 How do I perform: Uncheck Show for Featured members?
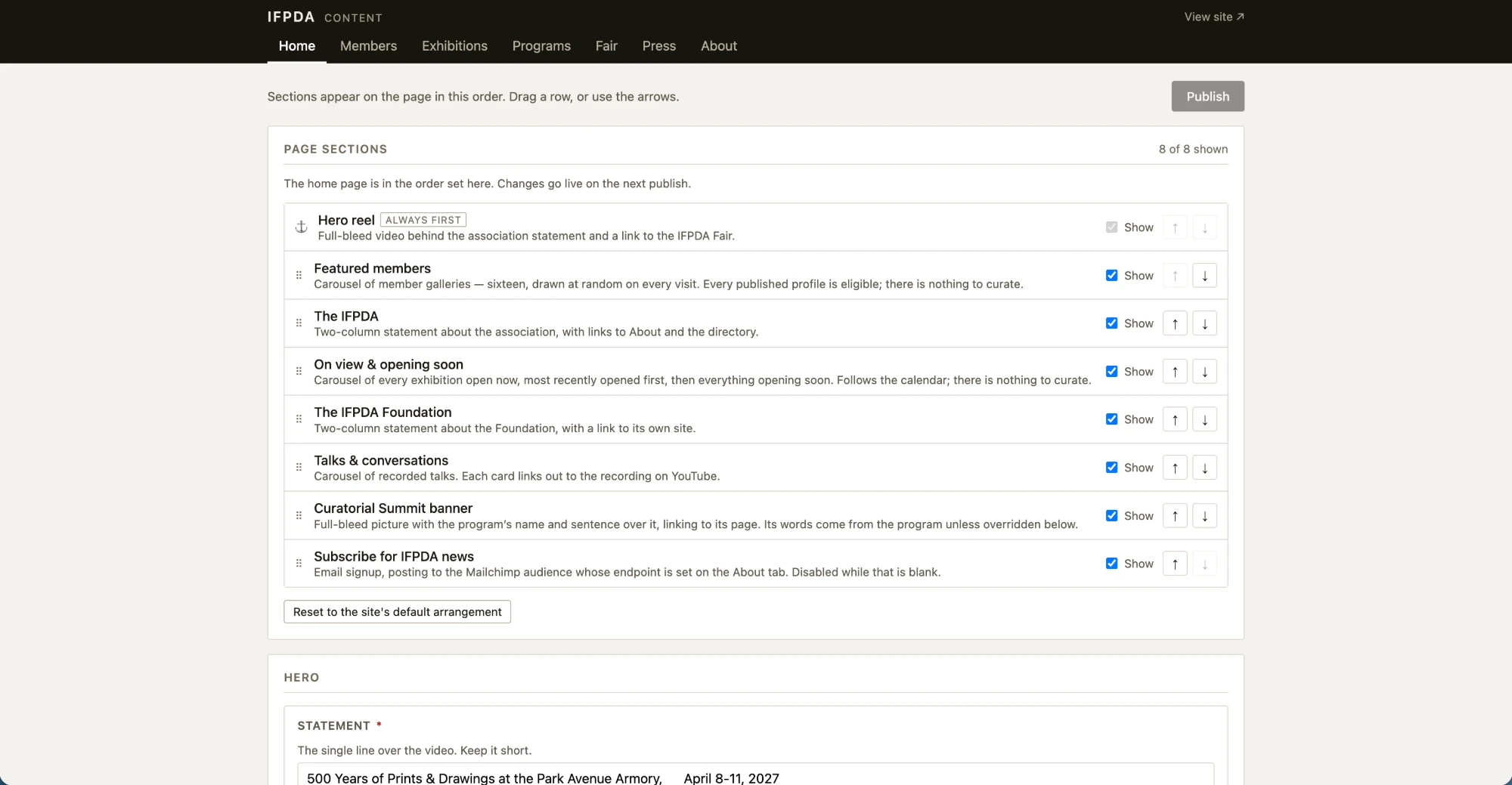pos(1111,276)
